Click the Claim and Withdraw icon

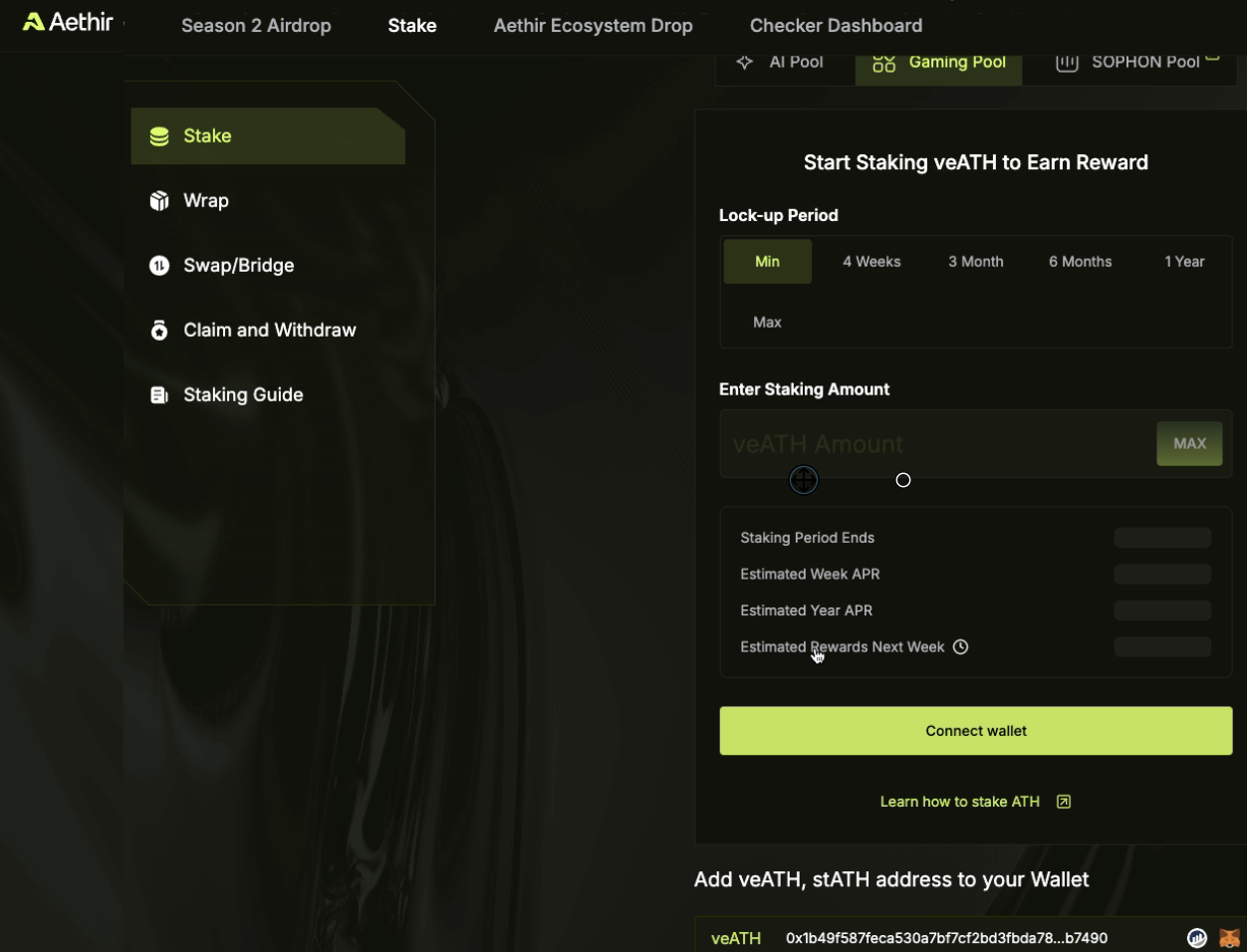(x=159, y=331)
